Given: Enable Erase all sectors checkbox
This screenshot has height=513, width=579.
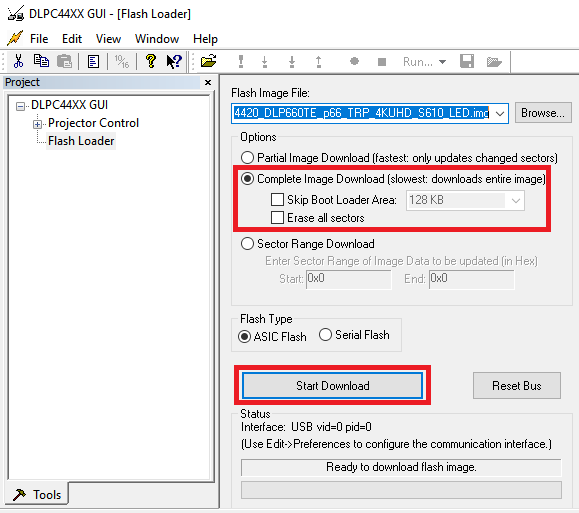Looking at the screenshot, I should [277, 218].
